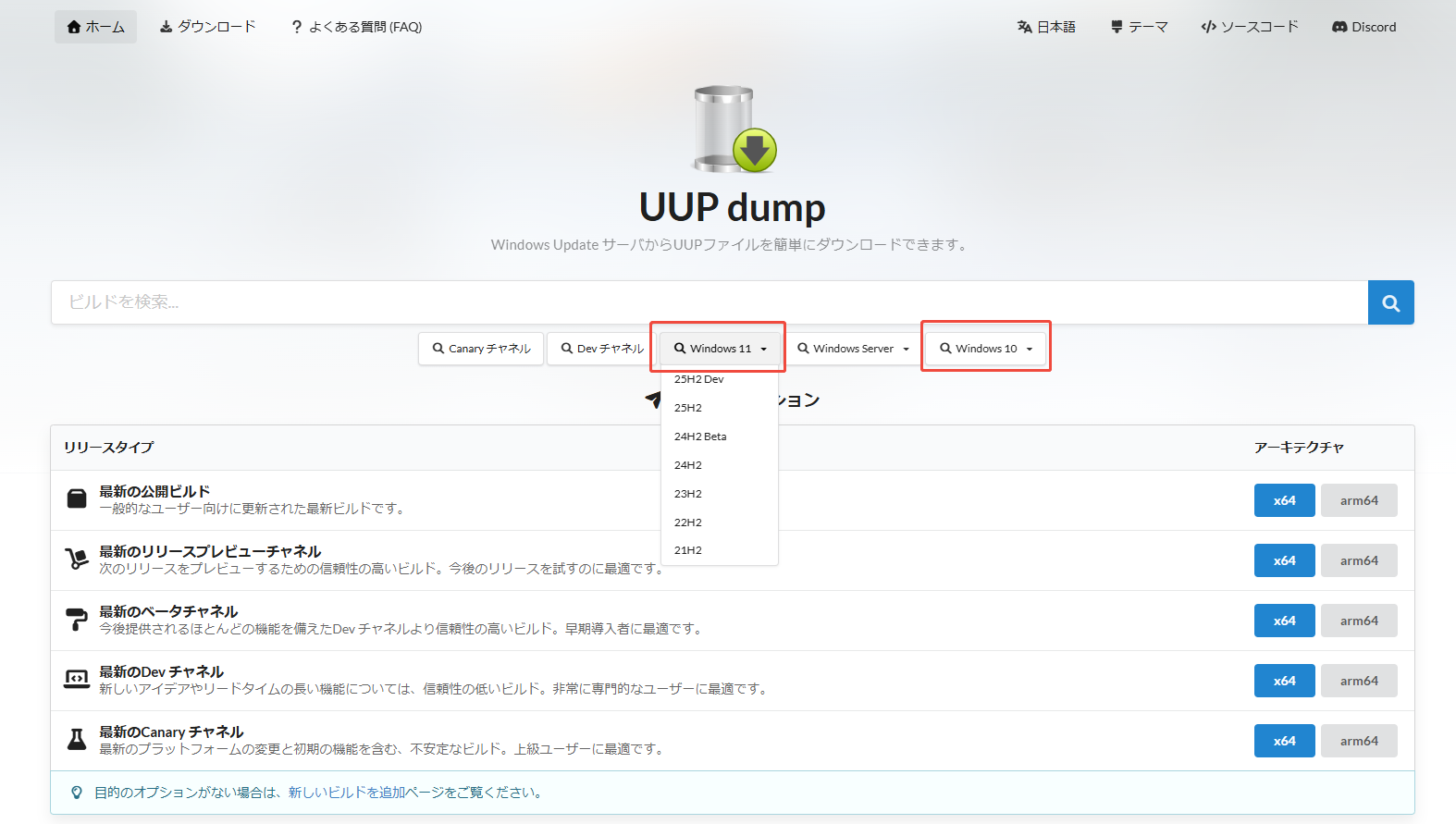Screen dimensions: 1456x824
Task: Expand the Windows Server dropdown
Action: click(853, 349)
